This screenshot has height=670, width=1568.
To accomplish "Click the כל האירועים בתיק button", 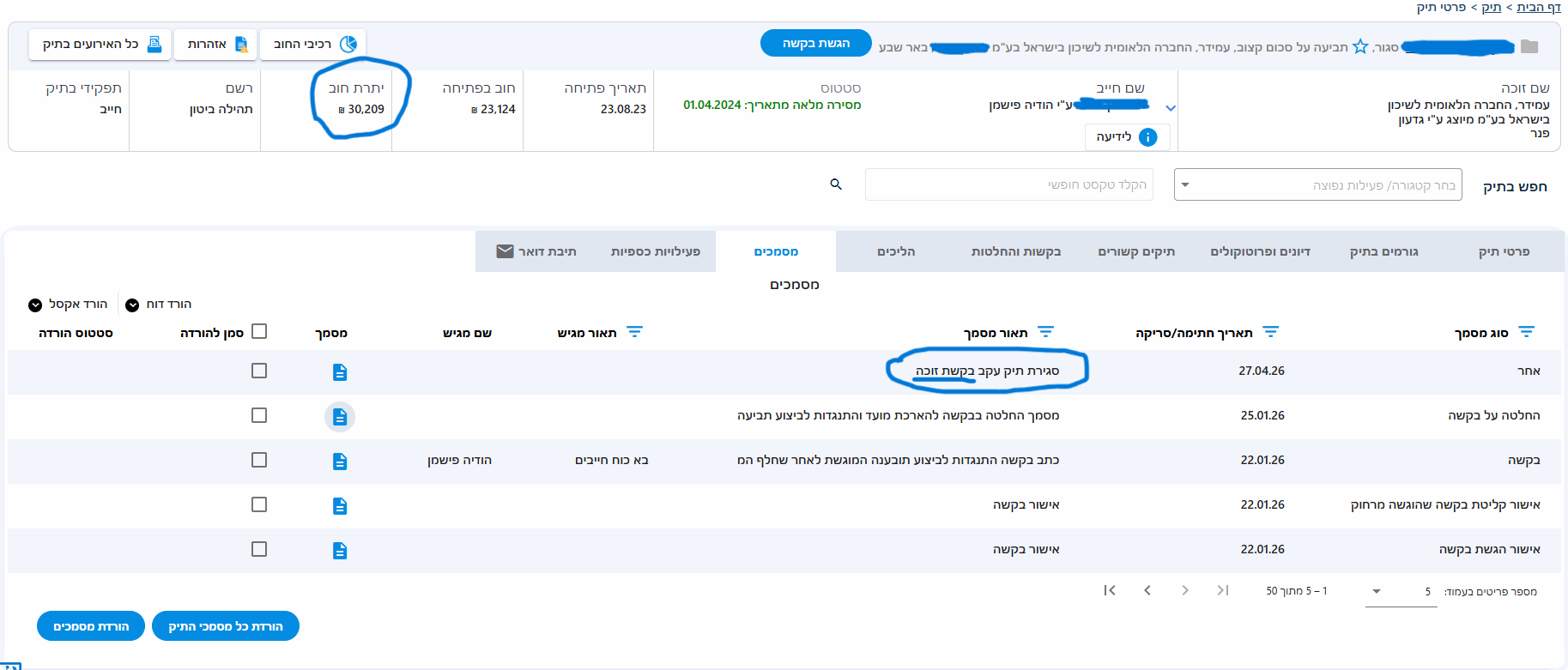I will (100, 44).
